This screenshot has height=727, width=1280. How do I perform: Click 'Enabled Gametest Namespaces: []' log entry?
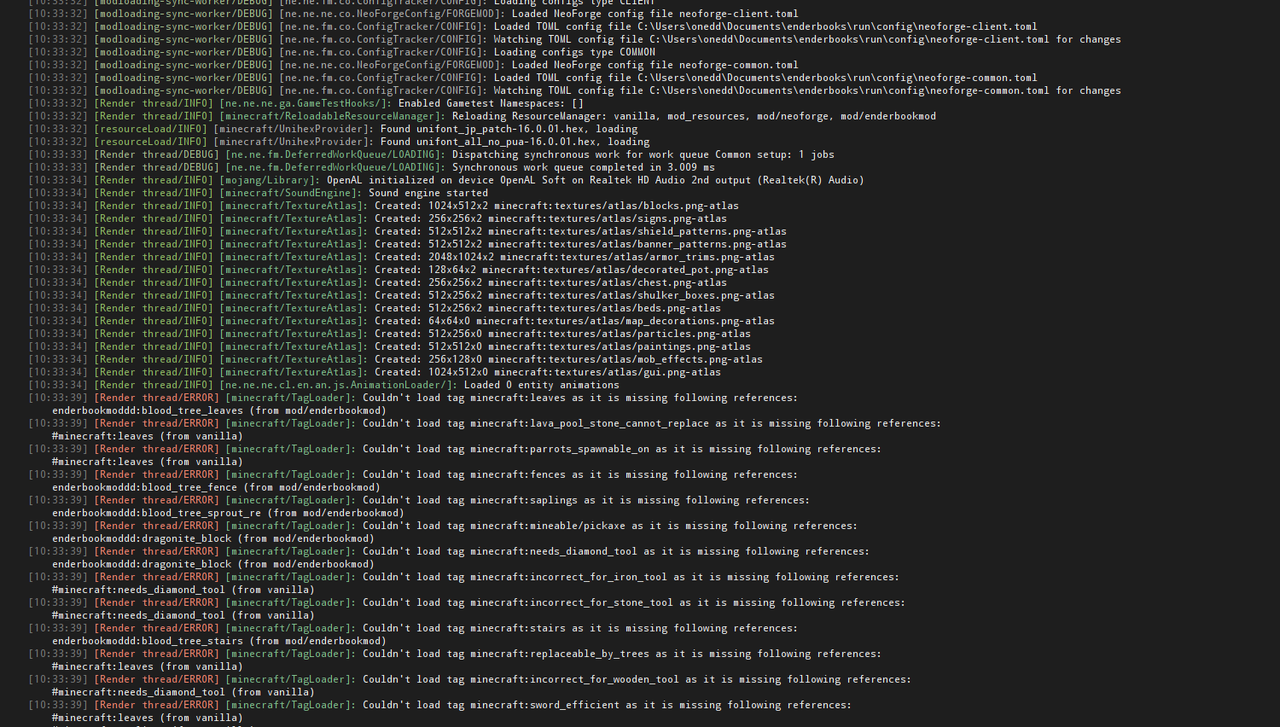[306, 103]
